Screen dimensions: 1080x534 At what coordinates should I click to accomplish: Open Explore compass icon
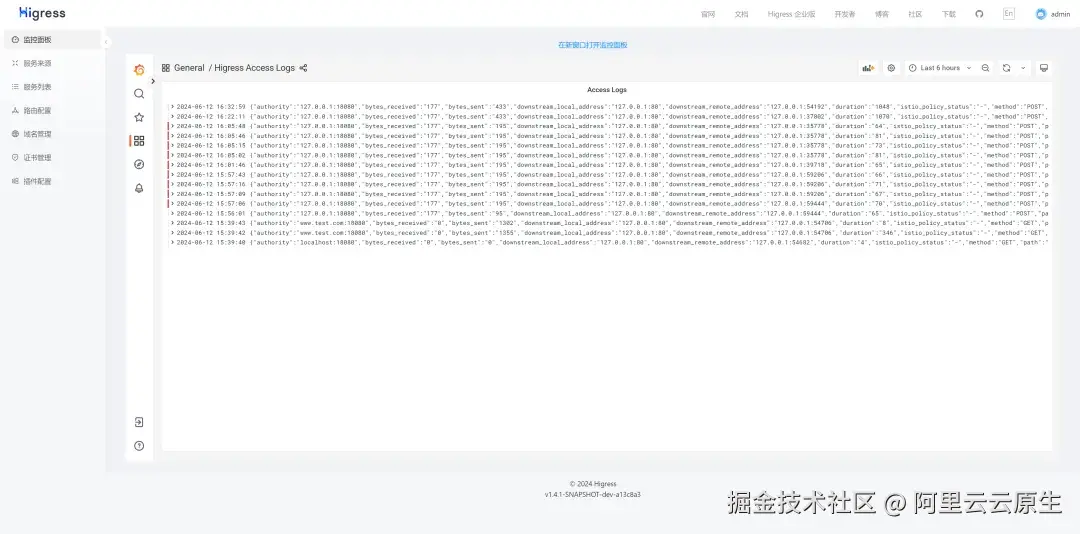click(x=139, y=164)
